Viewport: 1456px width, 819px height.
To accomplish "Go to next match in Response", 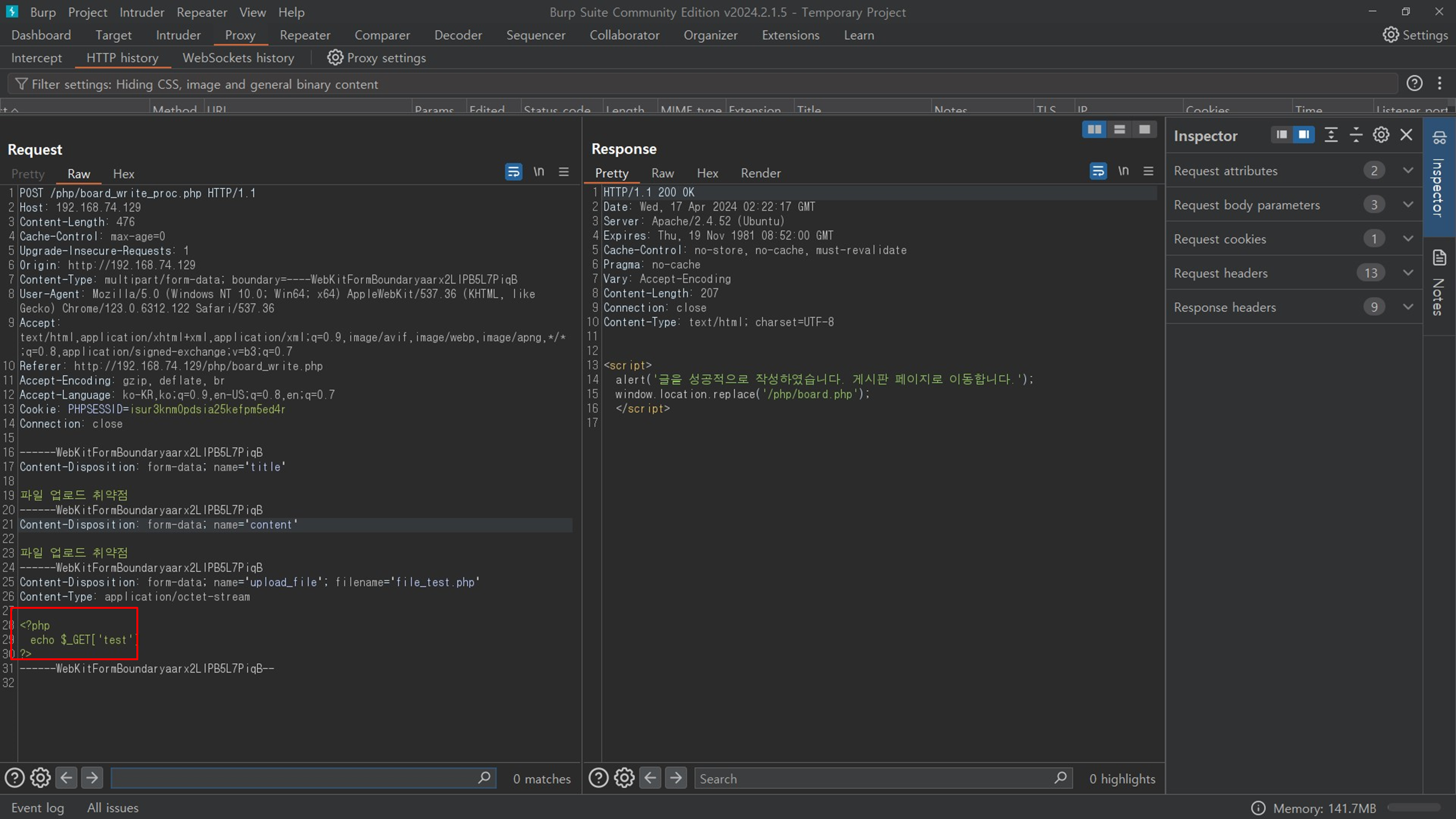I will (676, 778).
